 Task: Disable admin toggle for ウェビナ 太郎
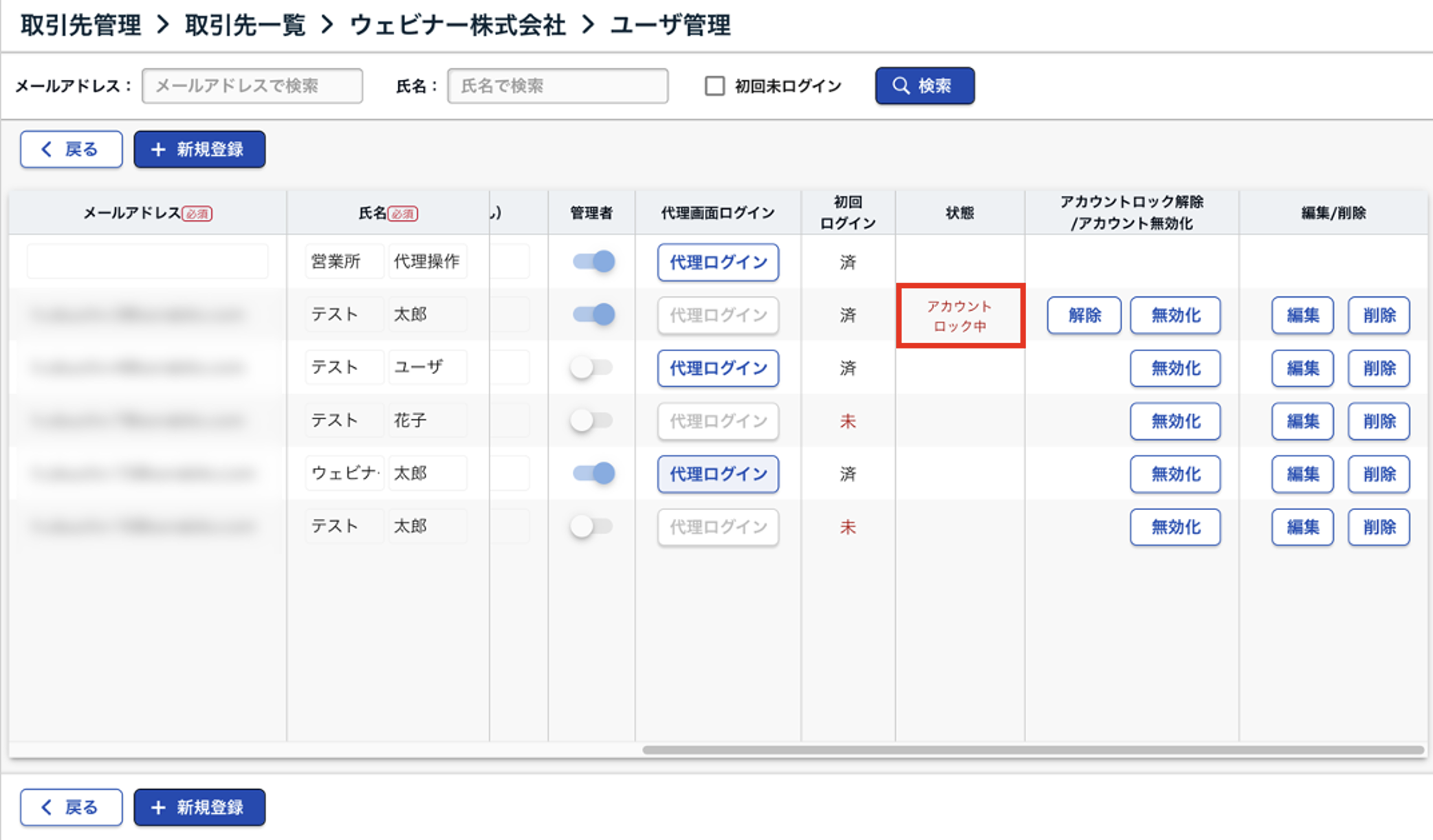pos(593,474)
